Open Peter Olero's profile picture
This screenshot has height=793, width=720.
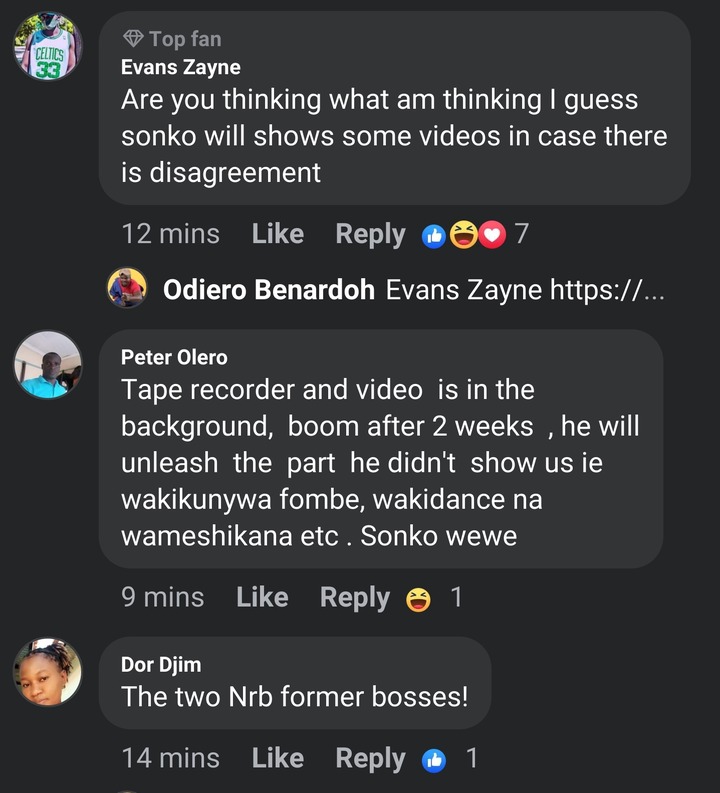47,365
